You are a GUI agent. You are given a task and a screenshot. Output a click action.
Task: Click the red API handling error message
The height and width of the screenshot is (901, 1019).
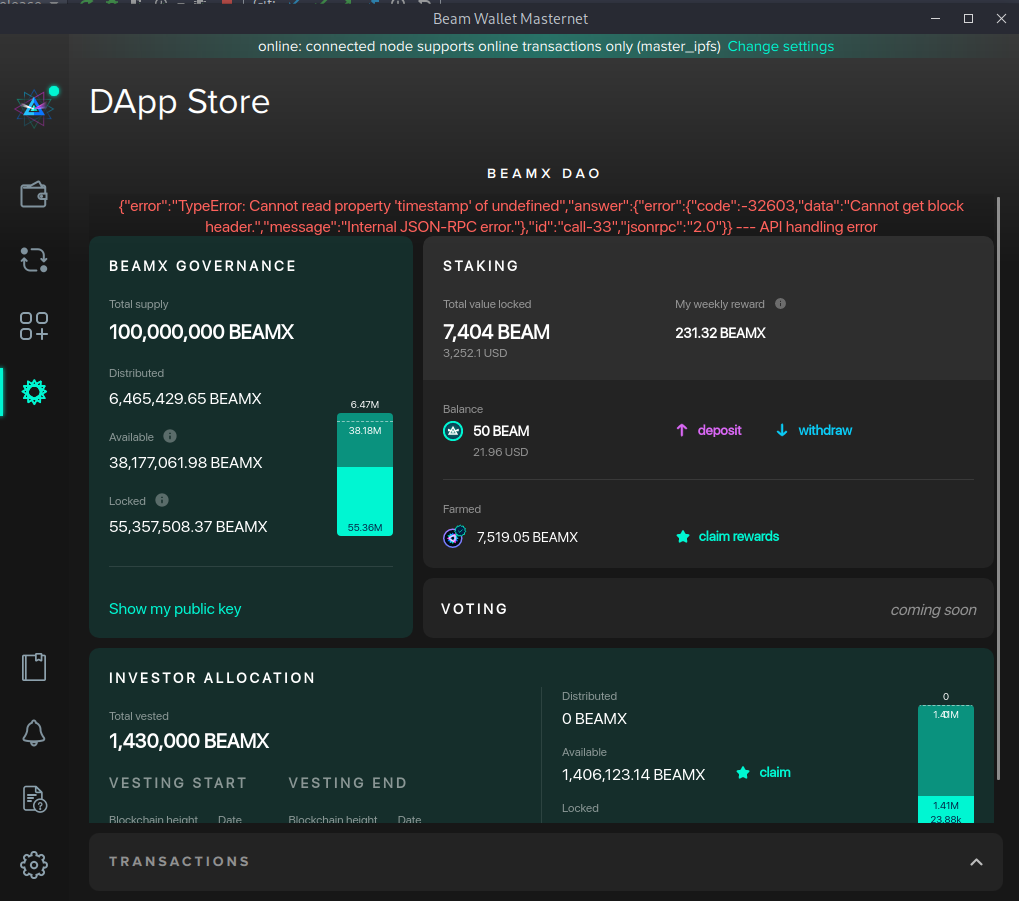(541, 216)
